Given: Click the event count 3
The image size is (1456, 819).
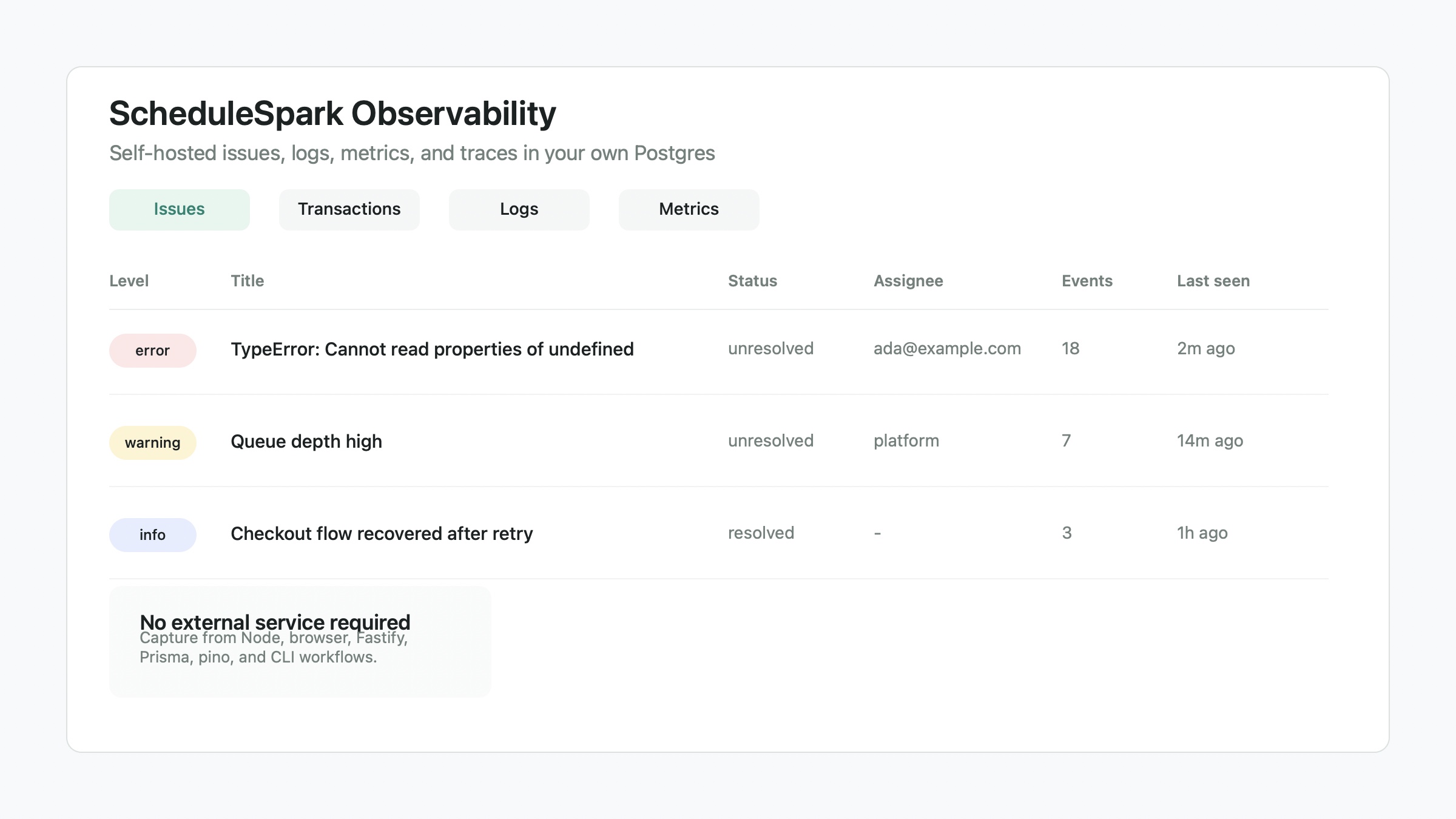Looking at the screenshot, I should click(1067, 533).
